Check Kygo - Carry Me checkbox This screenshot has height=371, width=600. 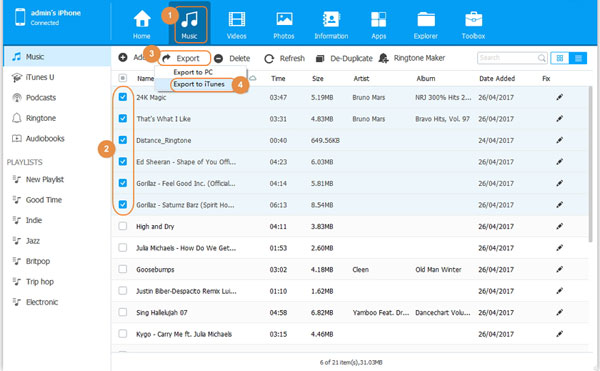pyautogui.click(x=122, y=334)
